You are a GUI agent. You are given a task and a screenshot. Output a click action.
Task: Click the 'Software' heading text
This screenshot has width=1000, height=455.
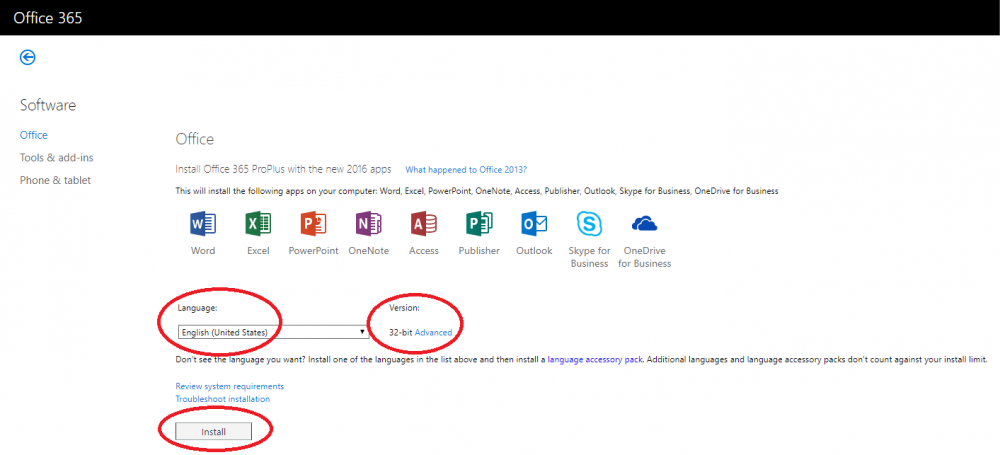(48, 105)
